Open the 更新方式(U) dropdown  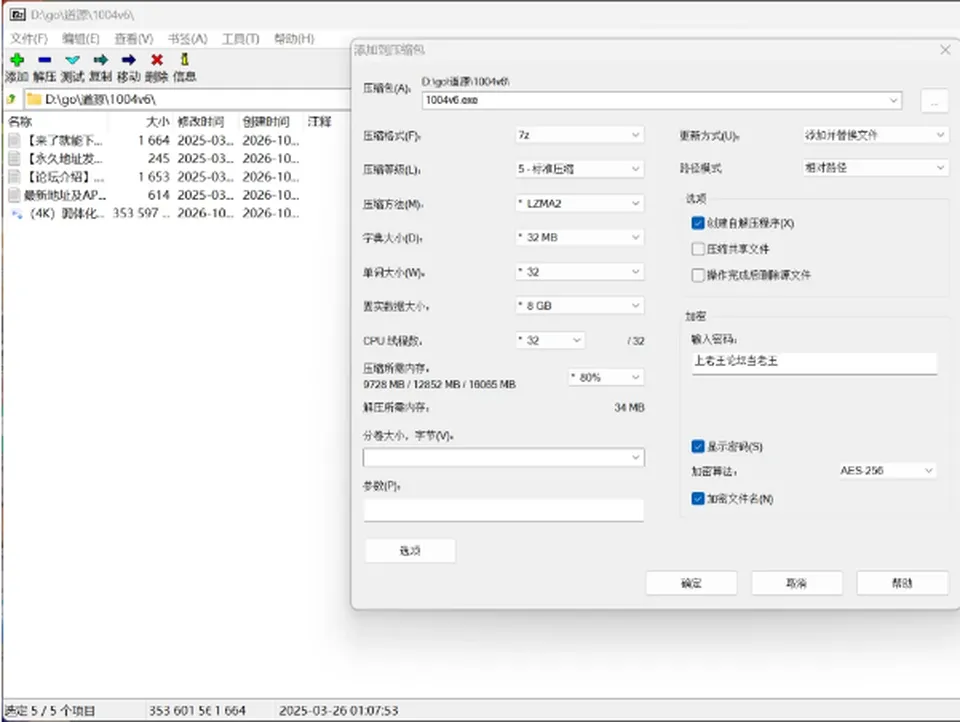coord(875,135)
